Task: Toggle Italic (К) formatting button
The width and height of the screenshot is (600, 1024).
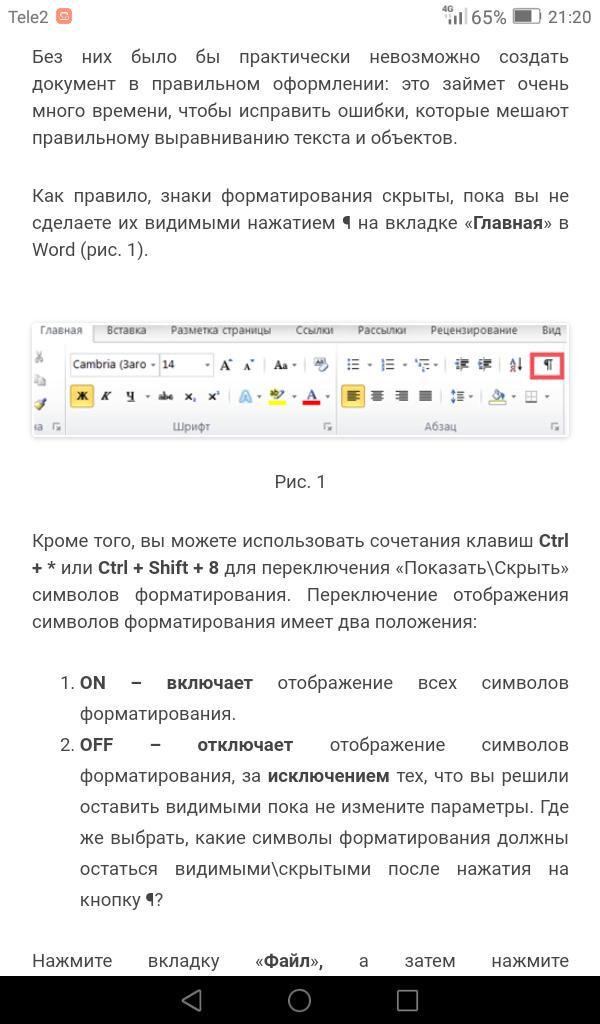Action: pyautogui.click(x=106, y=396)
